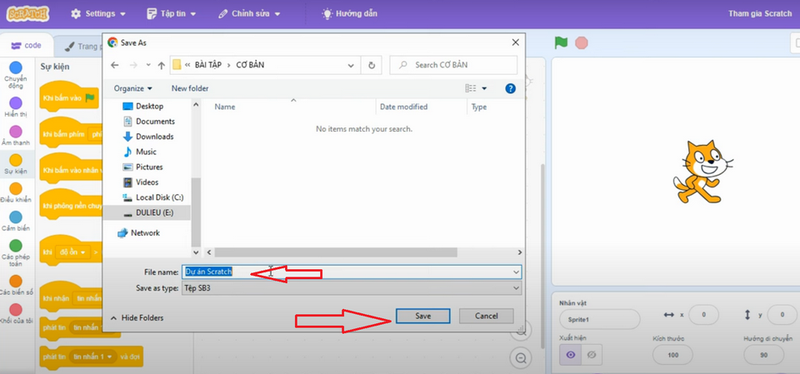Open Hướng dẫn tutorials
The height and width of the screenshot is (374, 800).
tap(350, 14)
